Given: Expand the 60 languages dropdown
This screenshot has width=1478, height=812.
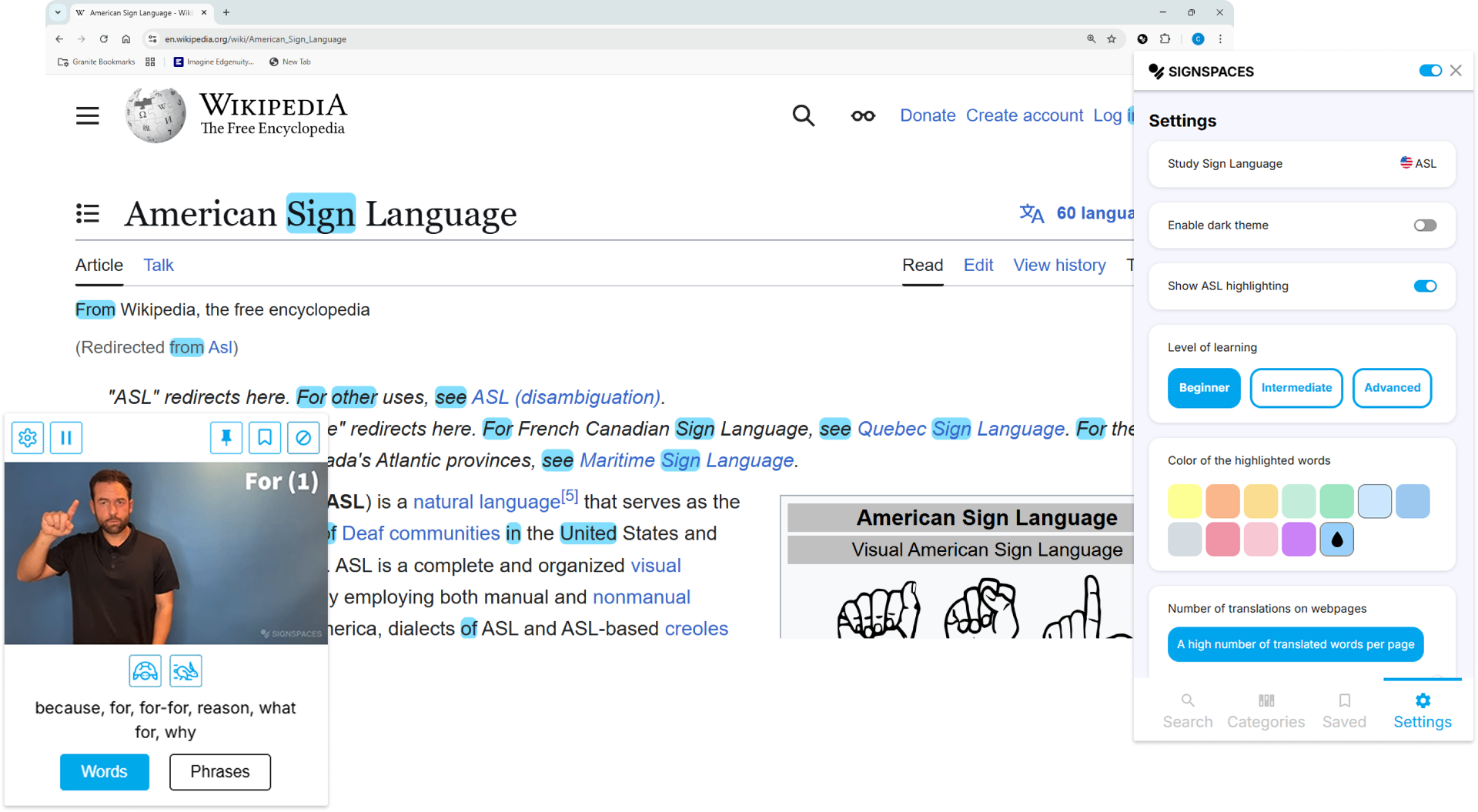Looking at the screenshot, I should pyautogui.click(x=1078, y=213).
